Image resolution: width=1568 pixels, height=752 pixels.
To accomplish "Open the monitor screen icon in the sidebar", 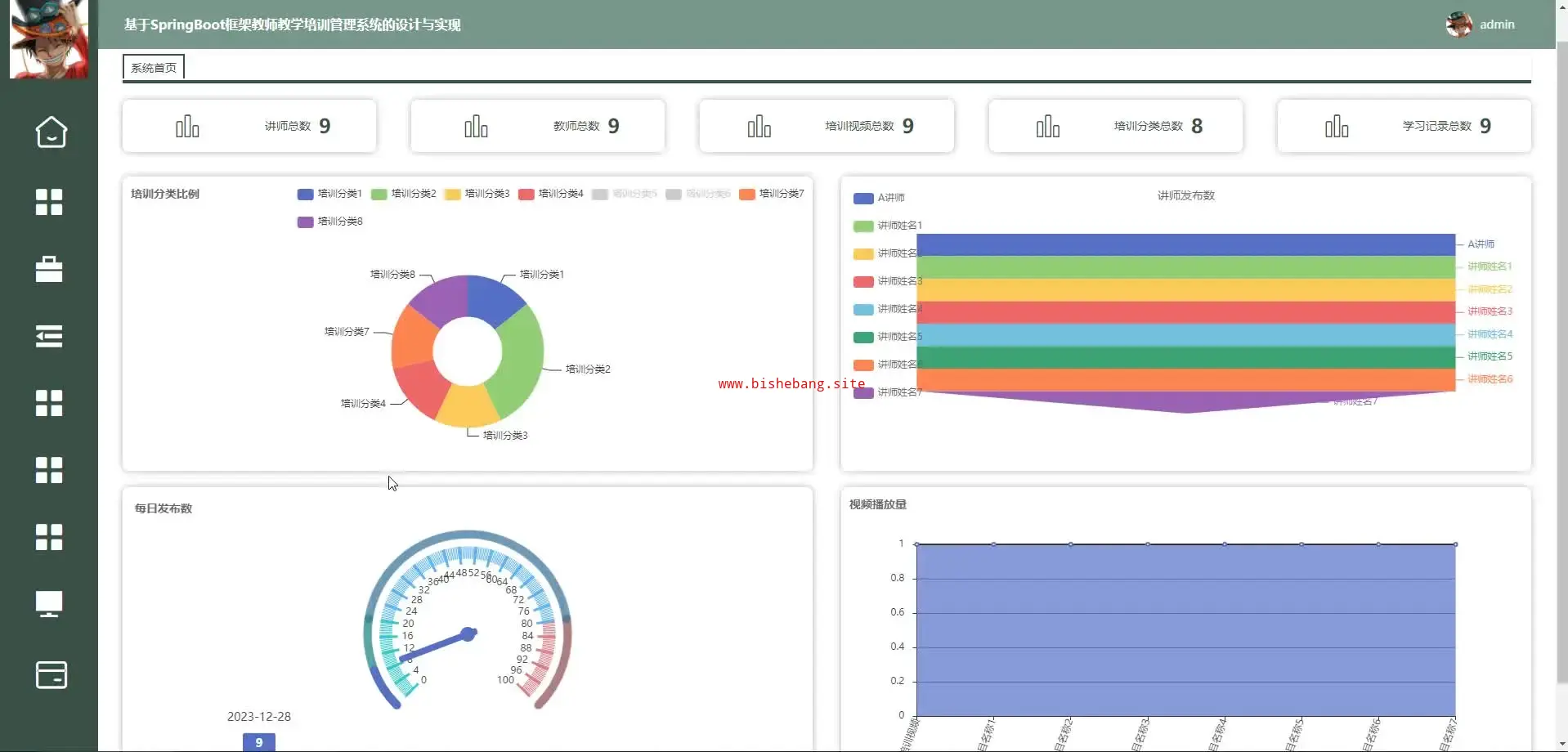I will 49,604.
